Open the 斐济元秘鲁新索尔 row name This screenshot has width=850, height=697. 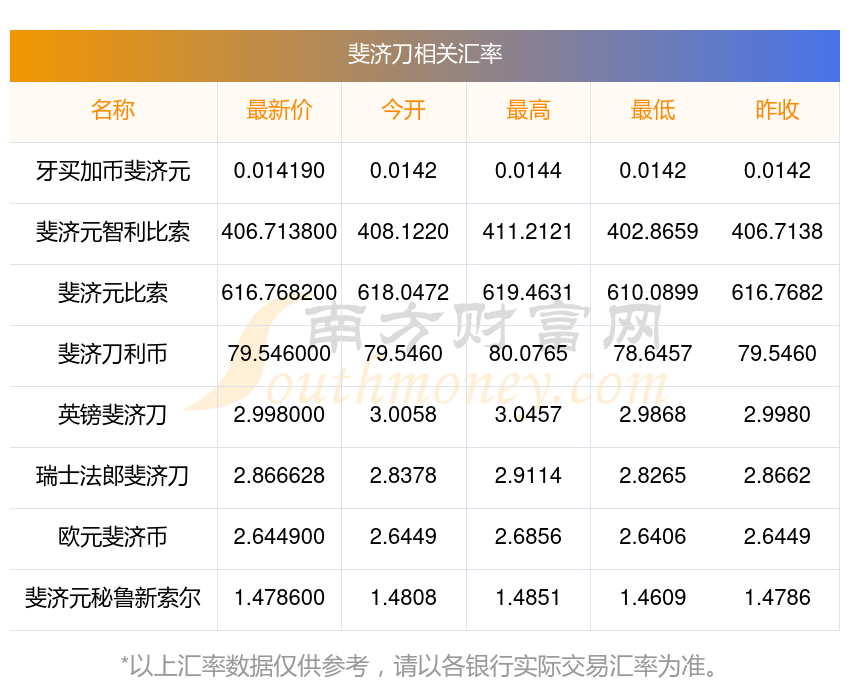point(113,598)
